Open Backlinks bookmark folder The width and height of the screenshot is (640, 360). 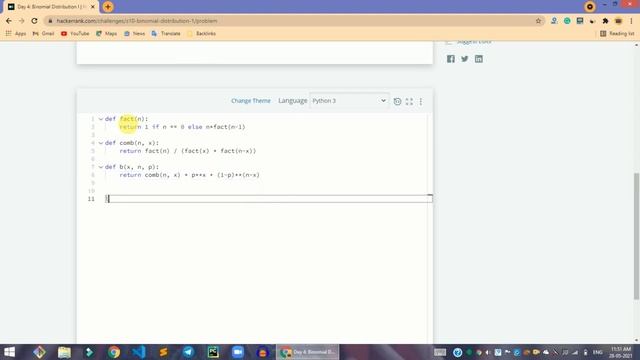(x=201, y=33)
